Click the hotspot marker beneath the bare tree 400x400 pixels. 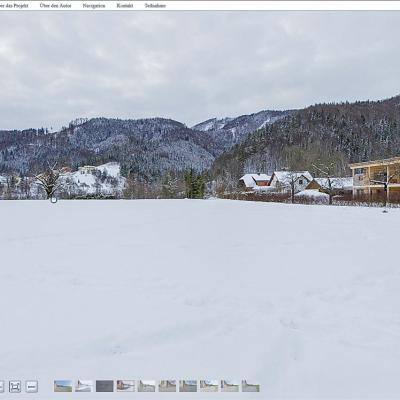pos(54,200)
